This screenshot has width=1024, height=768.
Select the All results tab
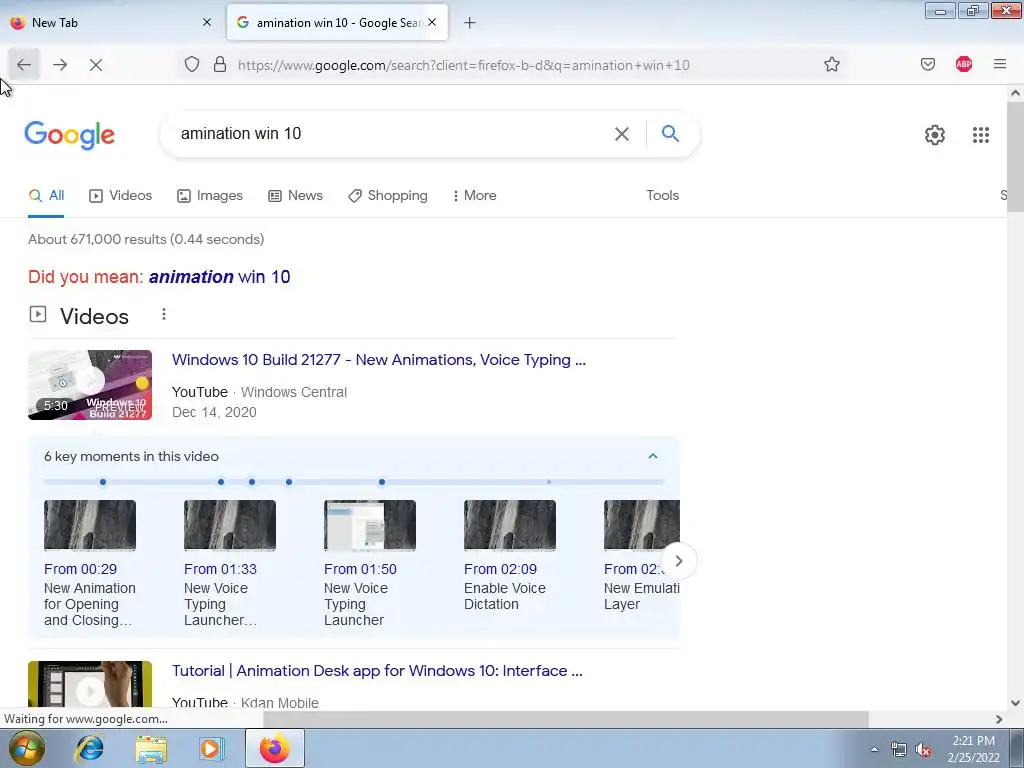46,195
